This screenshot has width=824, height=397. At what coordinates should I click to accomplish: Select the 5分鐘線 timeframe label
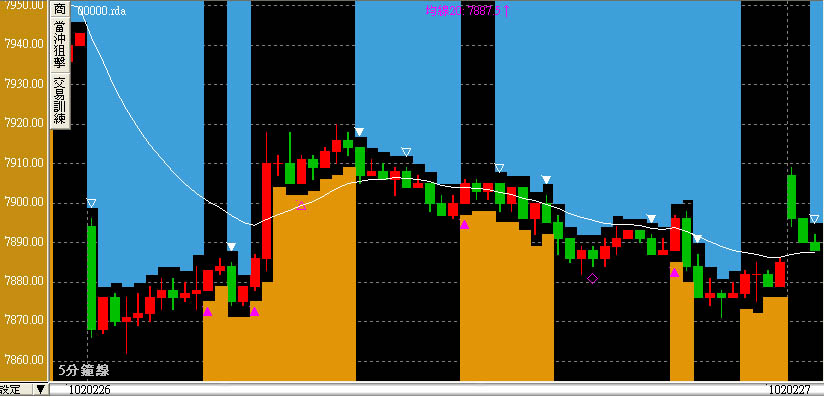coord(84,370)
